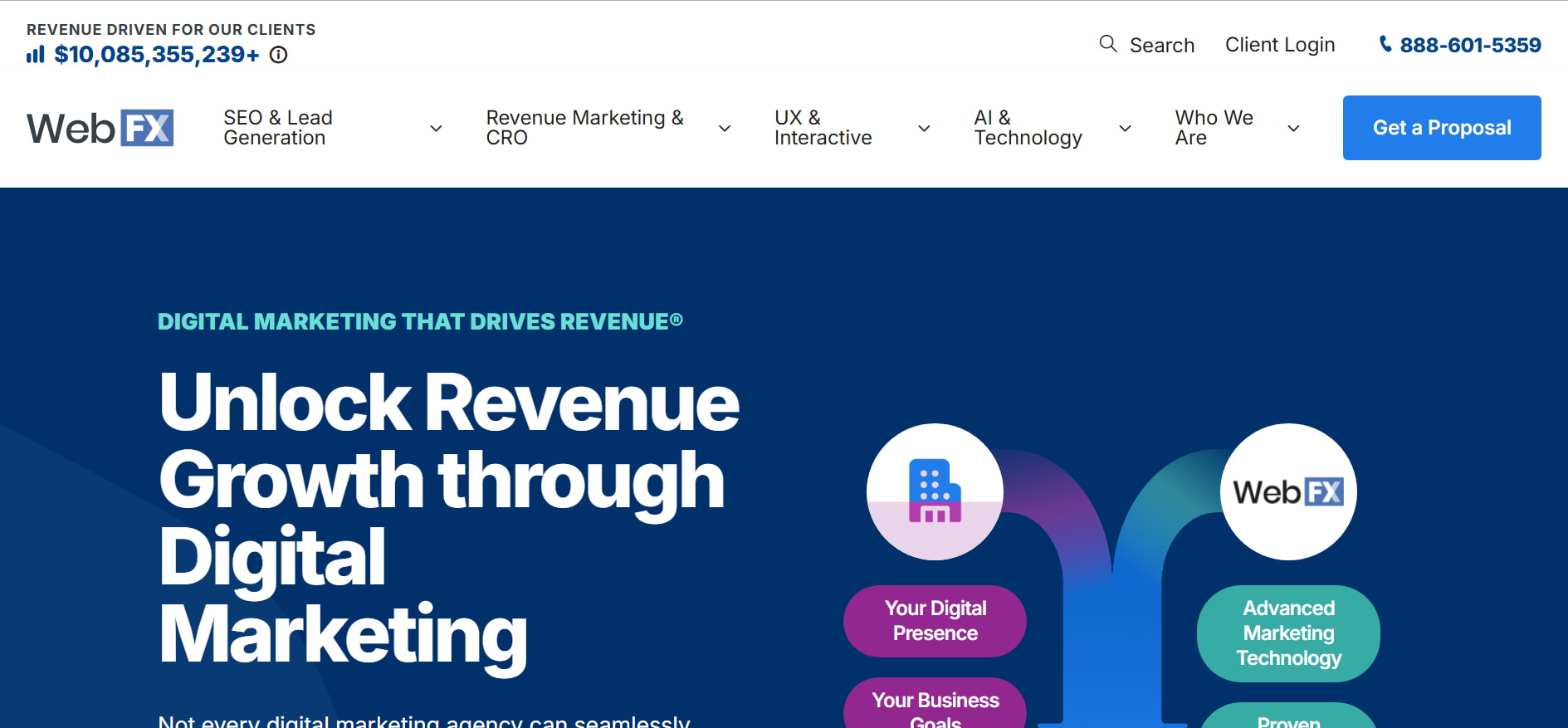Click the WebFX logo circle in hero graphic

(x=1288, y=492)
